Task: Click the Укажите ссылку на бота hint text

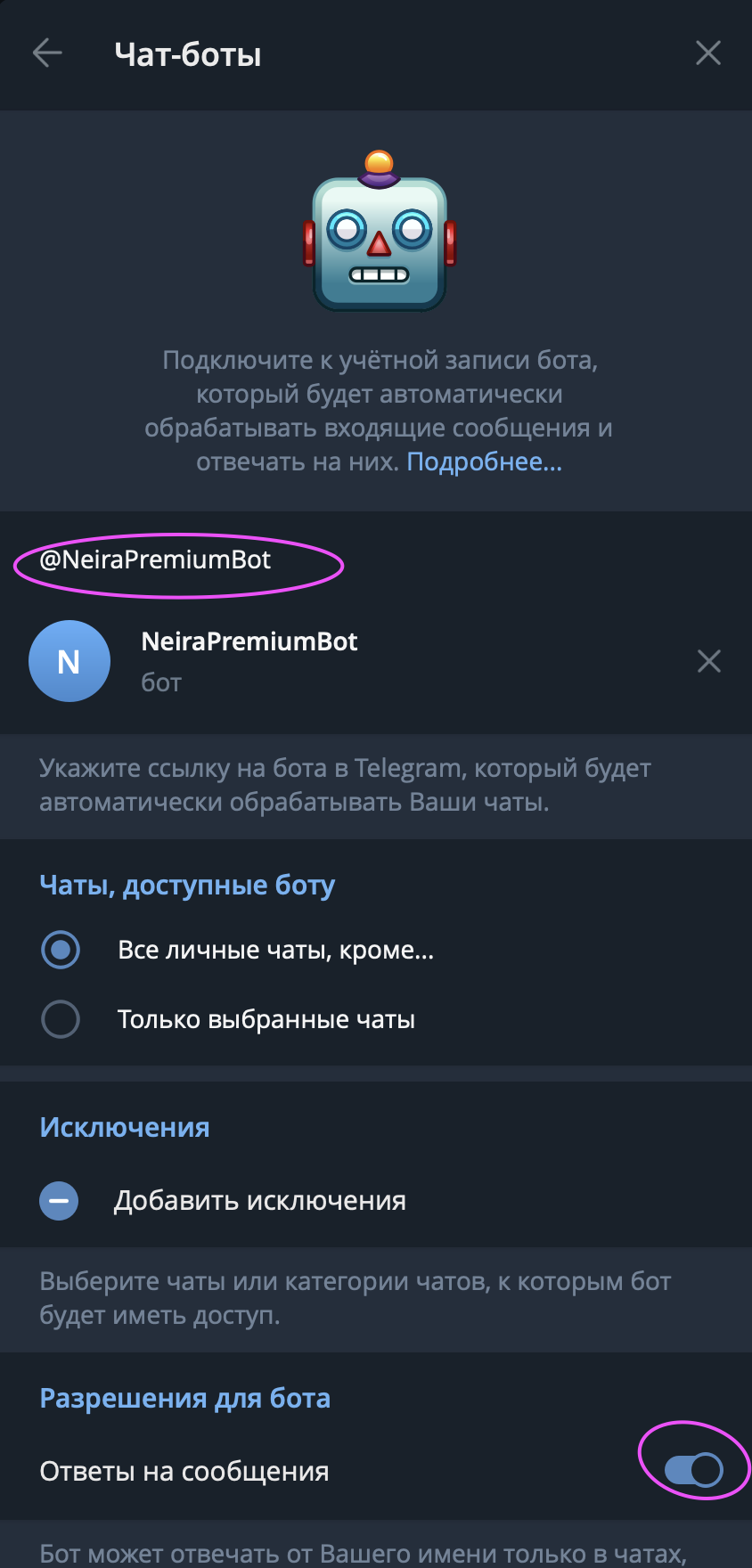Action: pyautogui.click(x=346, y=785)
